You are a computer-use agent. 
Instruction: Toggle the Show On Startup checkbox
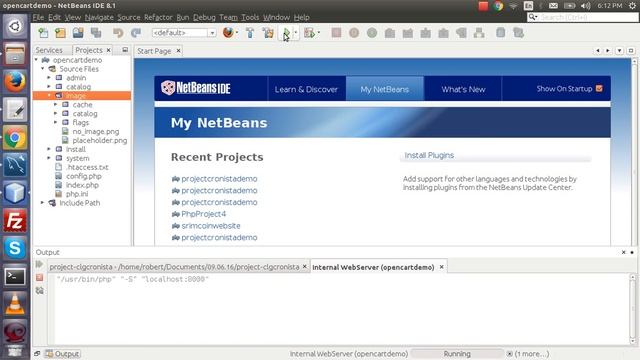click(x=599, y=89)
